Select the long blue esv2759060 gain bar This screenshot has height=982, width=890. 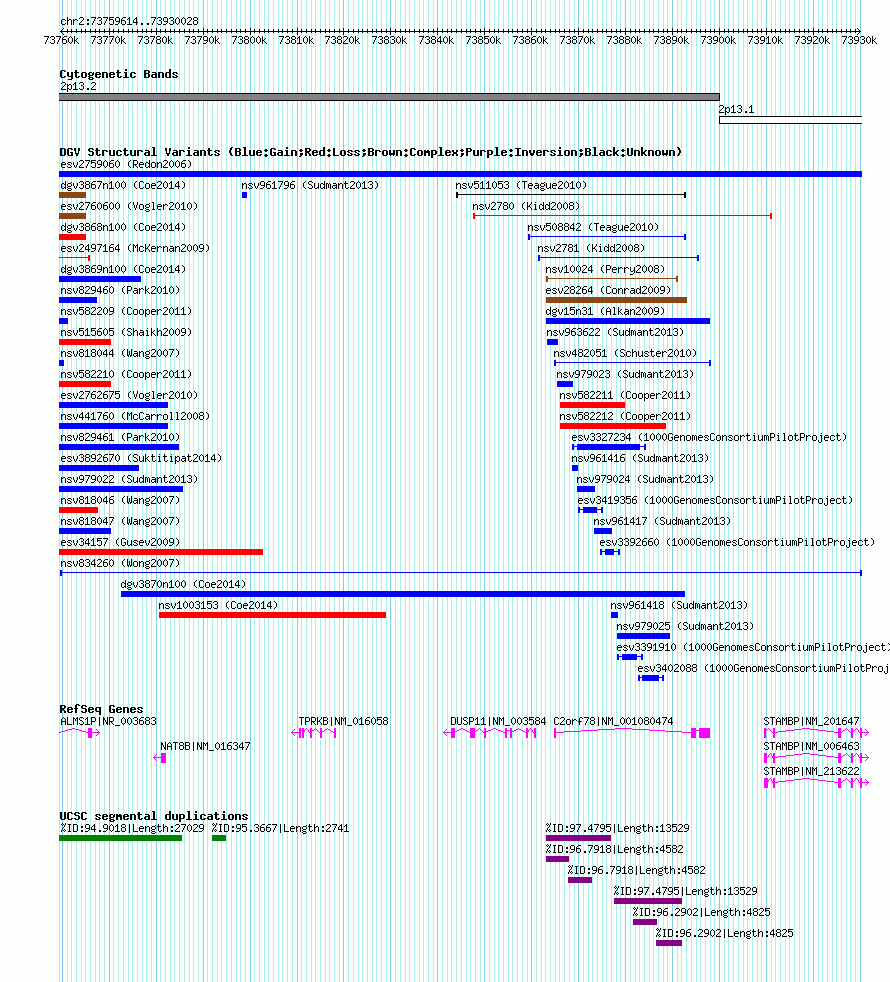click(460, 174)
